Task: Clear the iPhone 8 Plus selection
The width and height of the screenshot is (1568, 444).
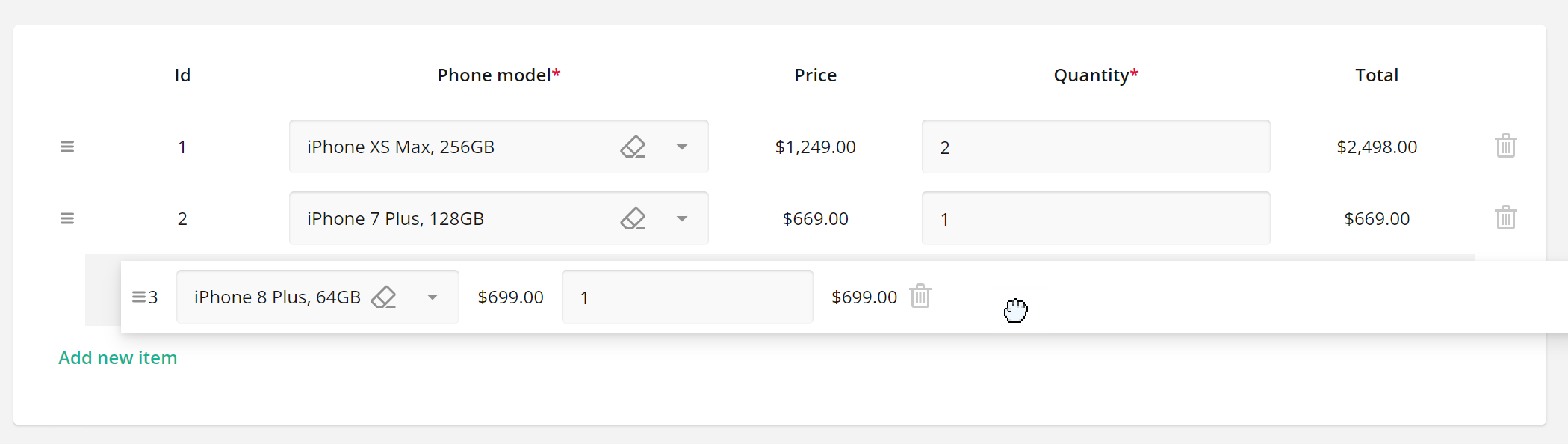Action: click(x=384, y=297)
